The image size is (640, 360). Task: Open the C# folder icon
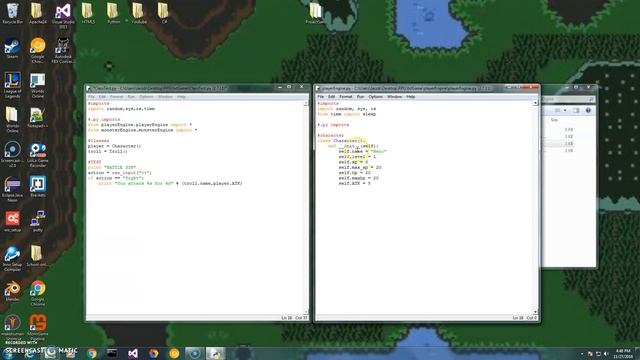point(164,13)
